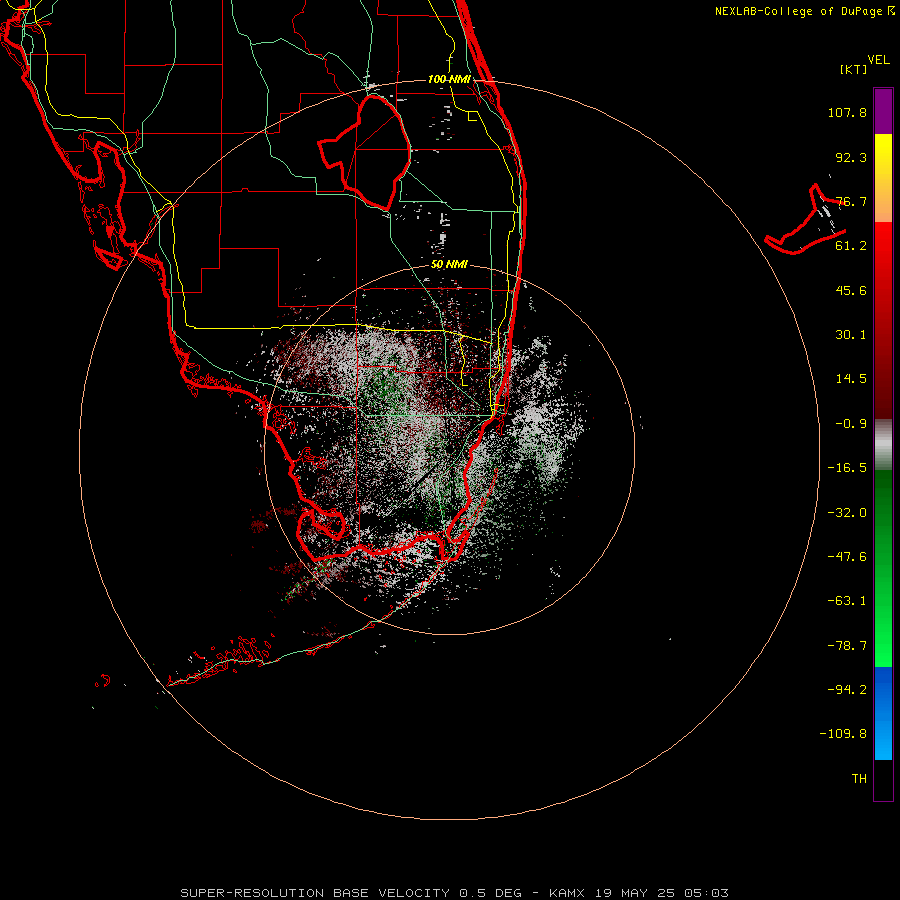This screenshot has height=900, width=900.
Task: Click the 45.6 legend value
Action: pos(851,290)
